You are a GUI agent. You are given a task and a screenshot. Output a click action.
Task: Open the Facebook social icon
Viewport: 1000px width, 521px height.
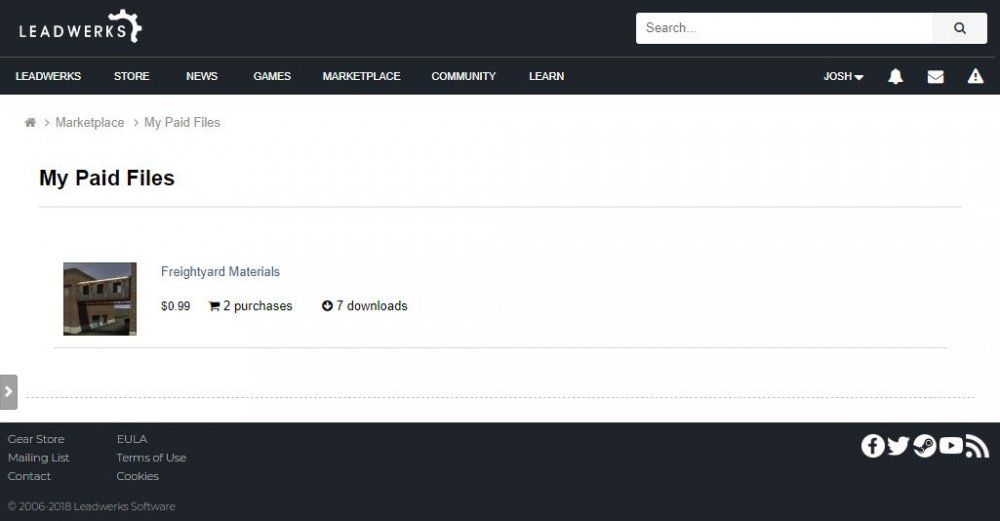(872, 446)
